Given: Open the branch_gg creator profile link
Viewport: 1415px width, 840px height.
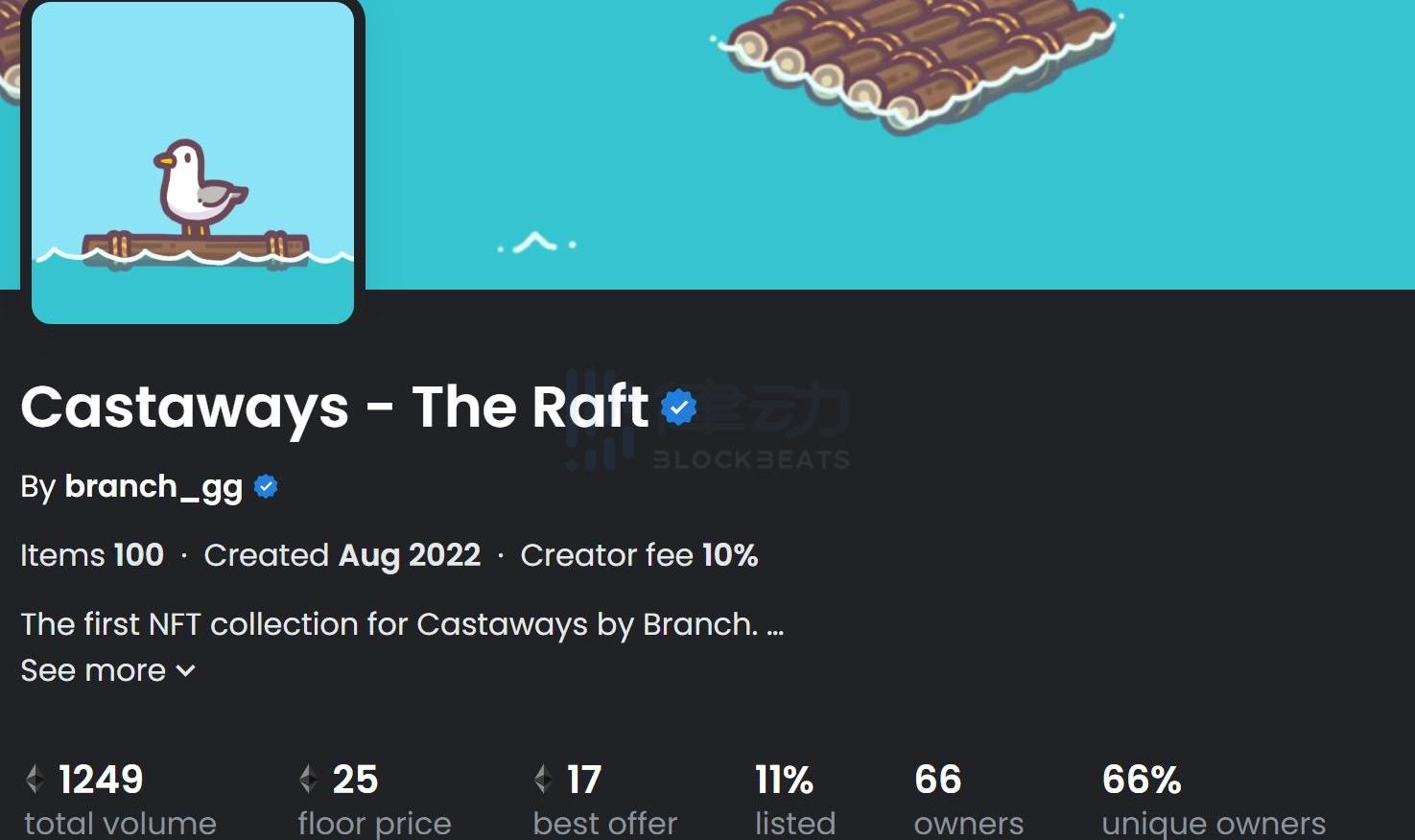Looking at the screenshot, I should [153, 487].
